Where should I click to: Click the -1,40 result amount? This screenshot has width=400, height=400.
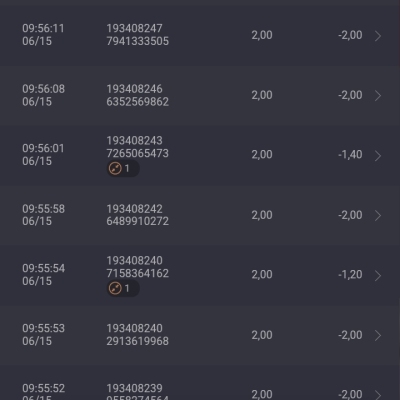tap(350, 155)
